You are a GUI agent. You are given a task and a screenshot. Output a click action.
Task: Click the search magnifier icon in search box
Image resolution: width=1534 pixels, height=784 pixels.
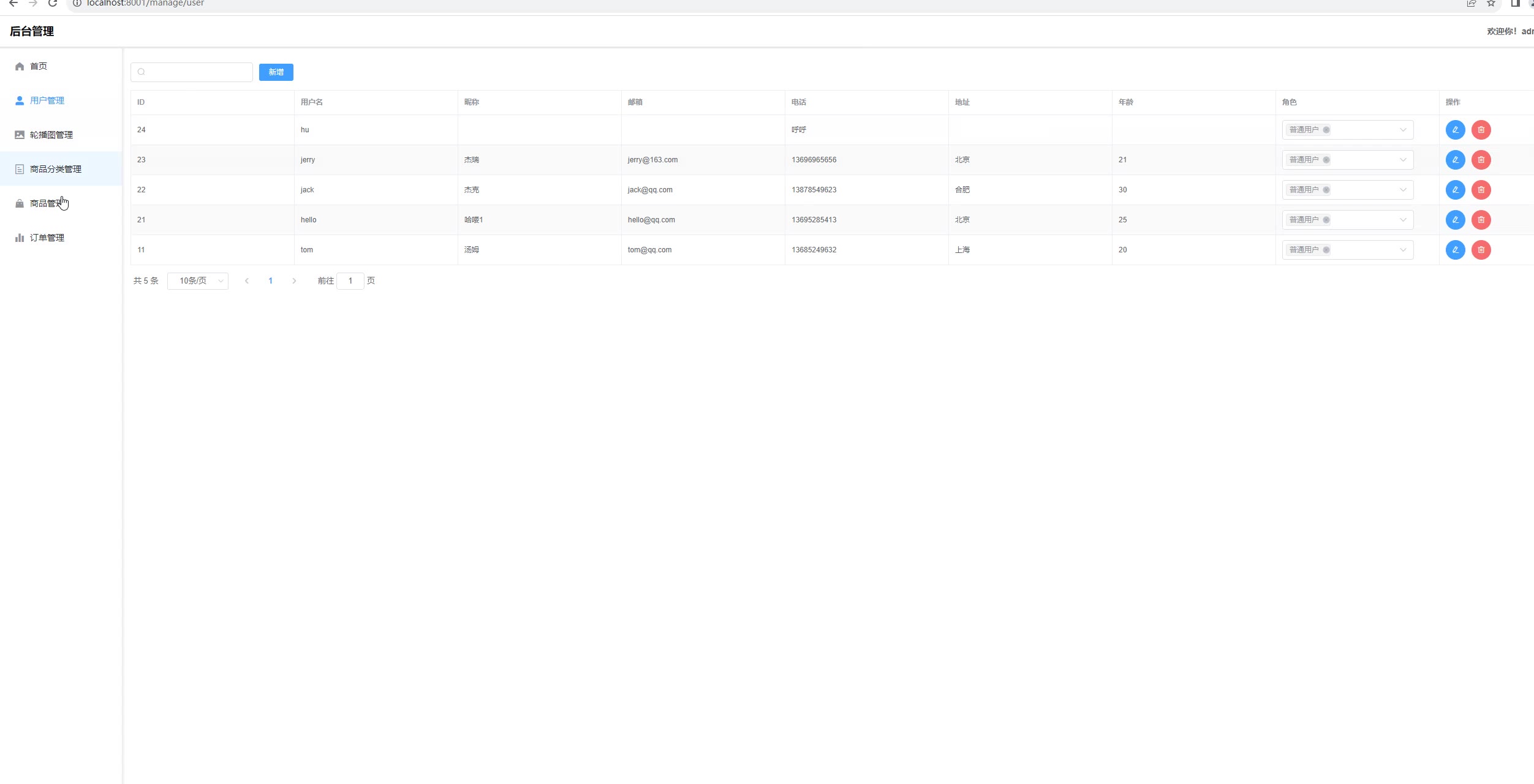pyautogui.click(x=142, y=72)
